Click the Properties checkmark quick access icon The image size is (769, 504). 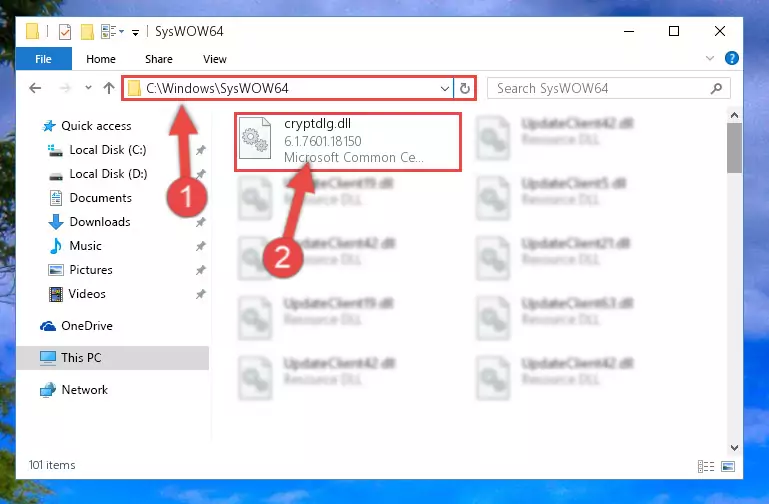[65, 32]
